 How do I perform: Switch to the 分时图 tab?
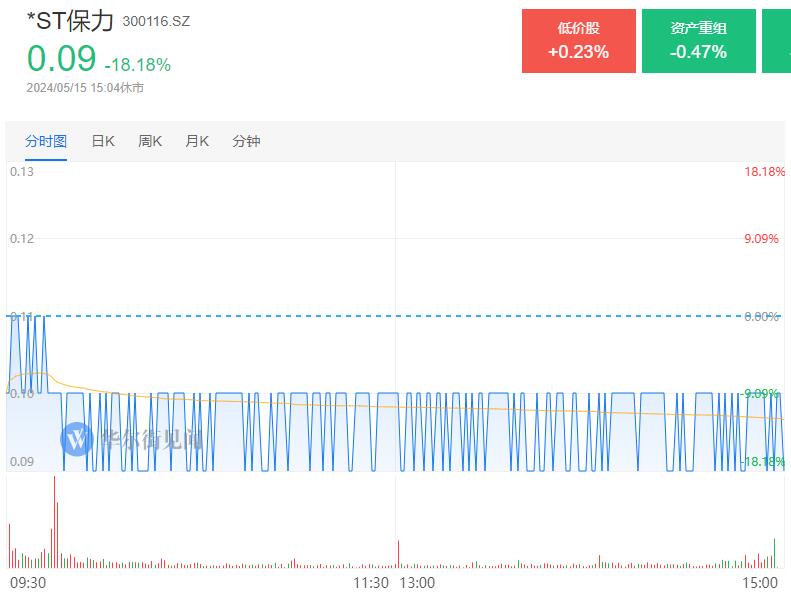coord(46,141)
